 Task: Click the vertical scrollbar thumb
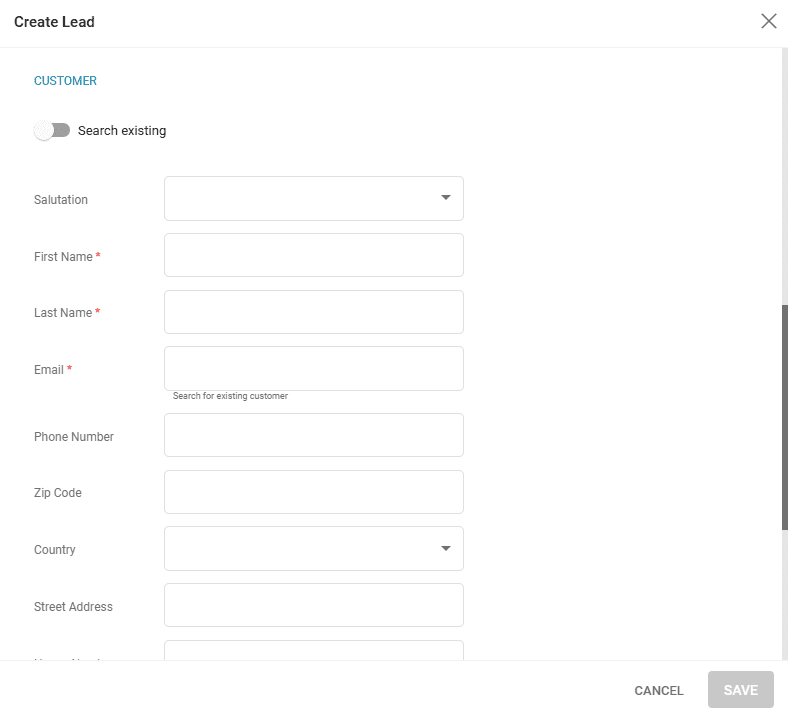[x=784, y=415]
